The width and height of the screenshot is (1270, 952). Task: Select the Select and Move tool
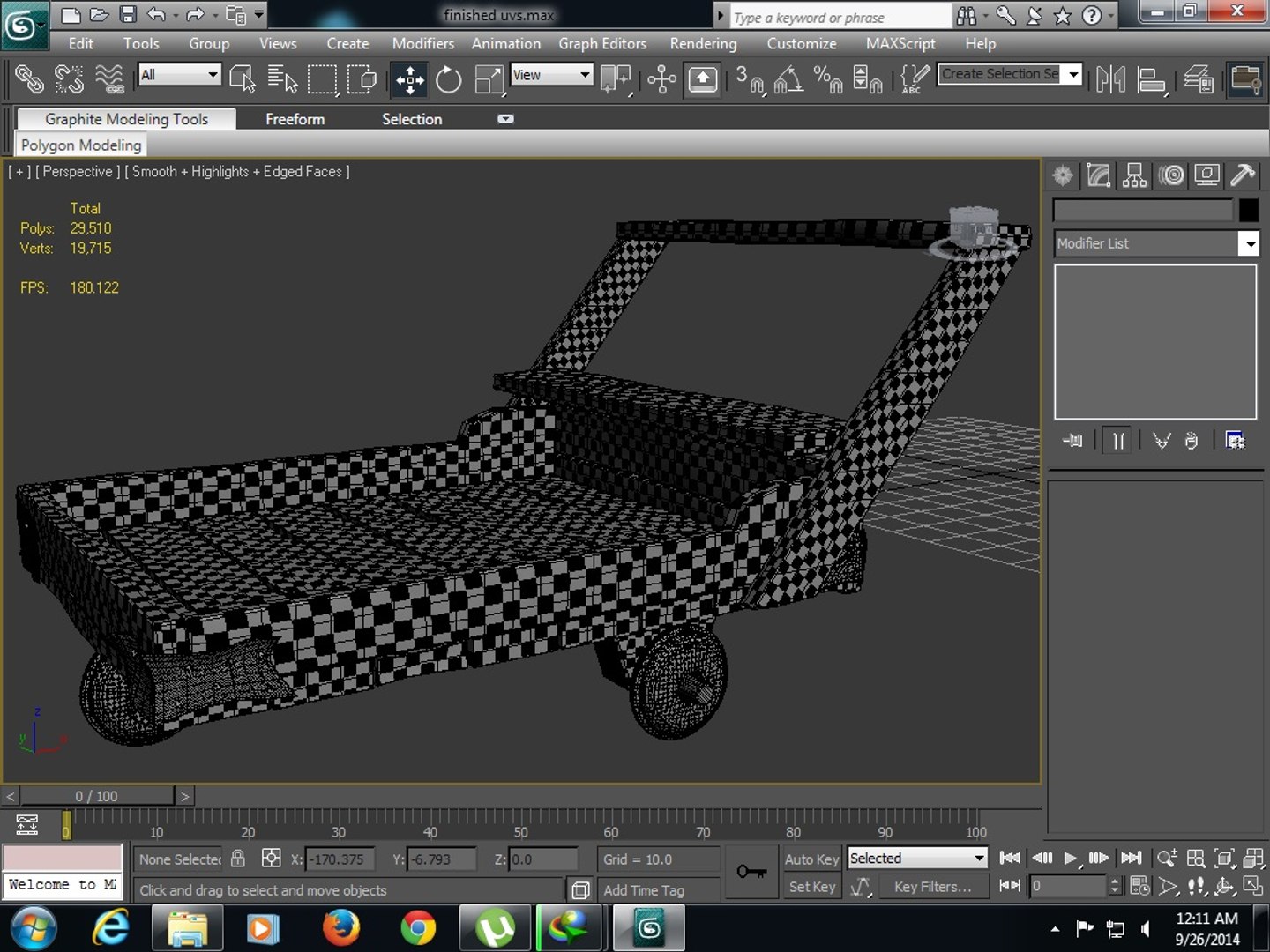pyautogui.click(x=409, y=80)
